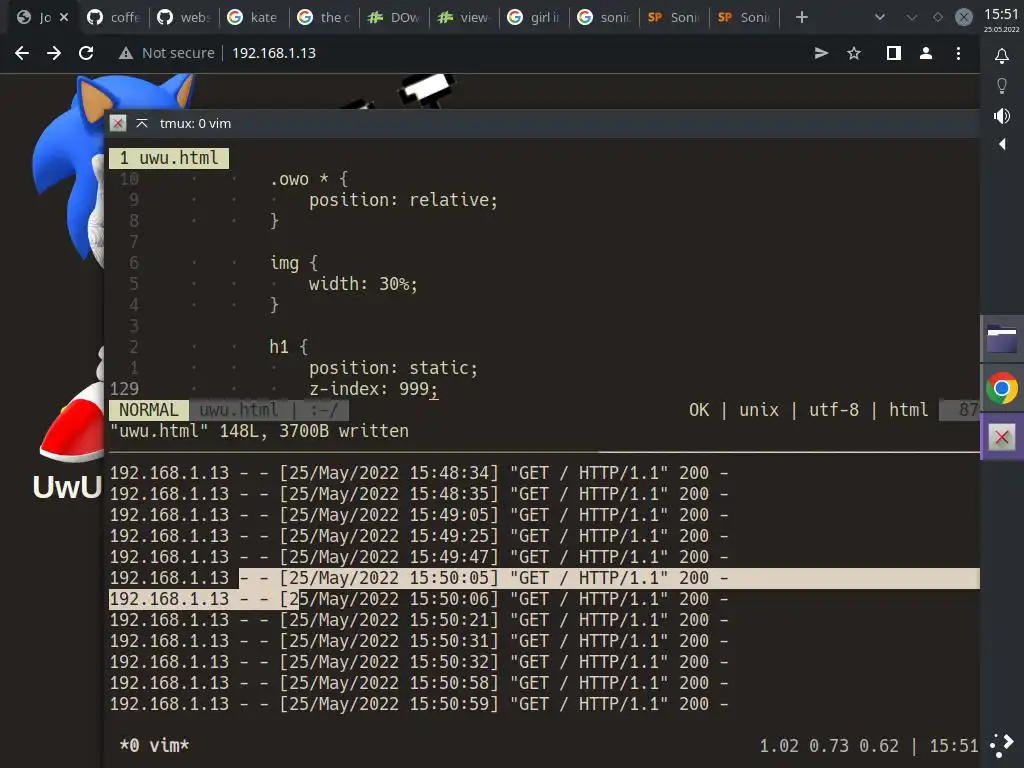Activate Chrome in the task panel
Viewport: 1024px width, 768px height.
(x=1002, y=389)
